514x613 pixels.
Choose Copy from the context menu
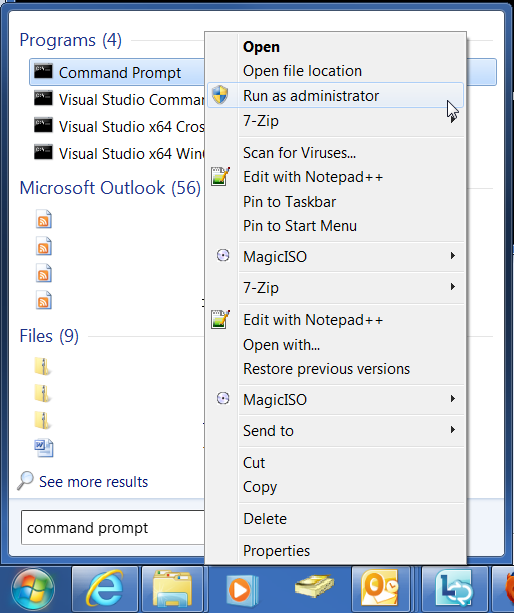click(260, 487)
